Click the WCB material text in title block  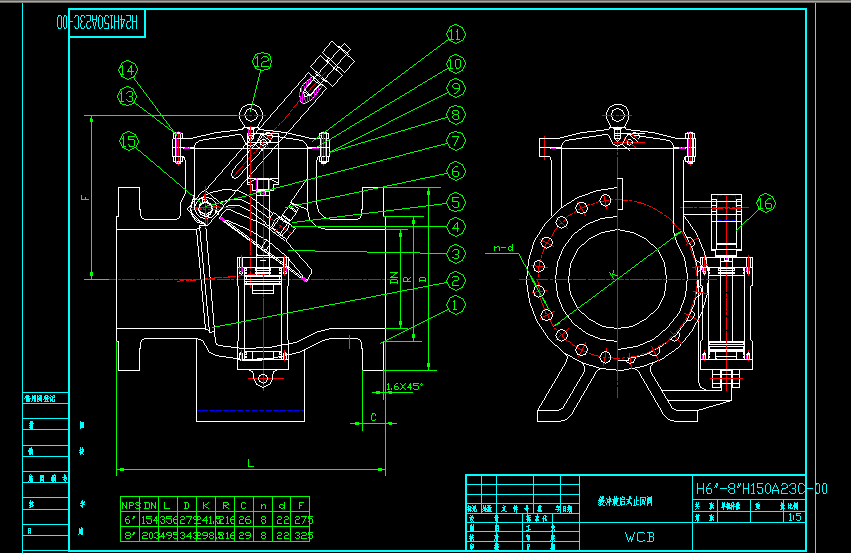click(639, 537)
